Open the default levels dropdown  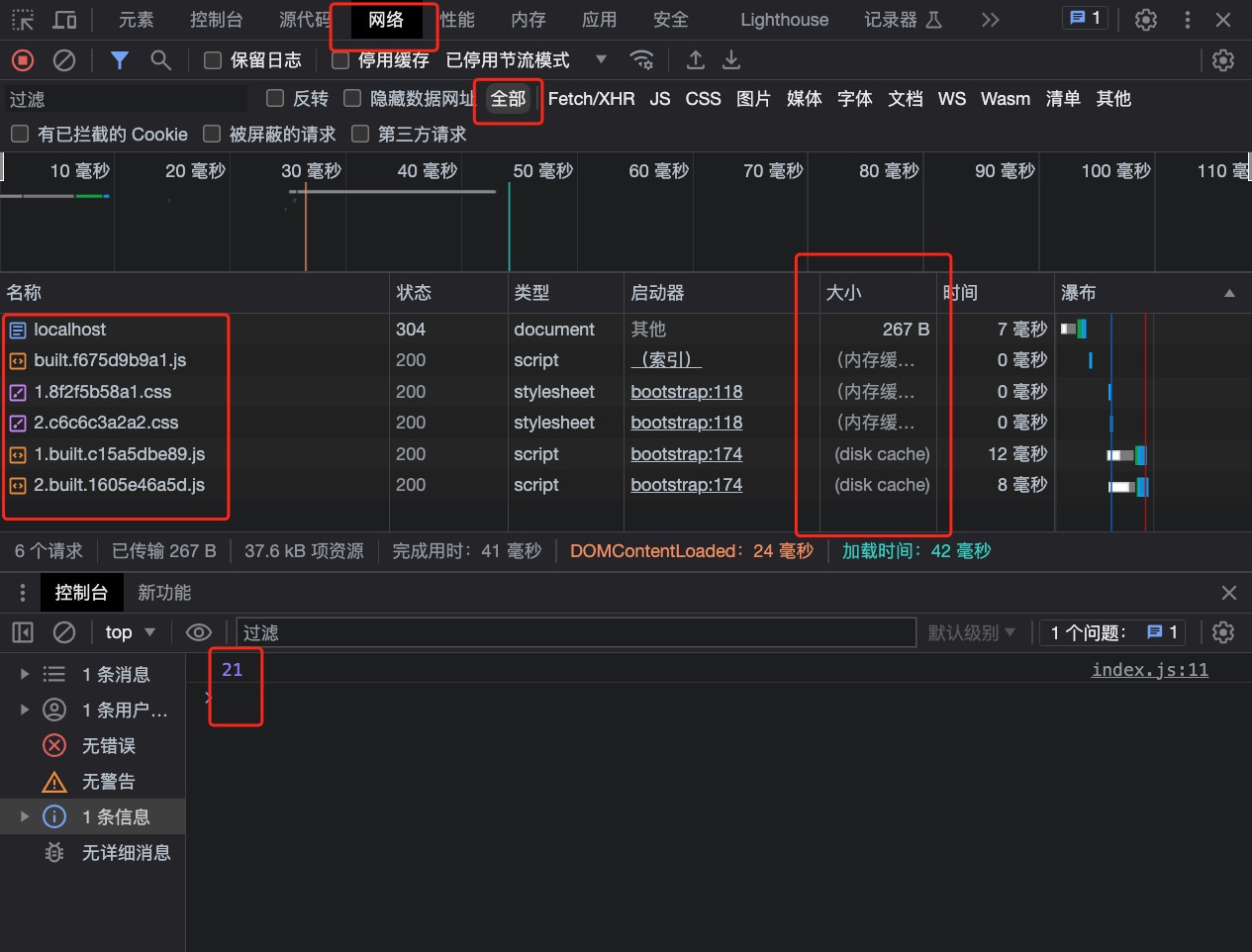[x=971, y=632]
